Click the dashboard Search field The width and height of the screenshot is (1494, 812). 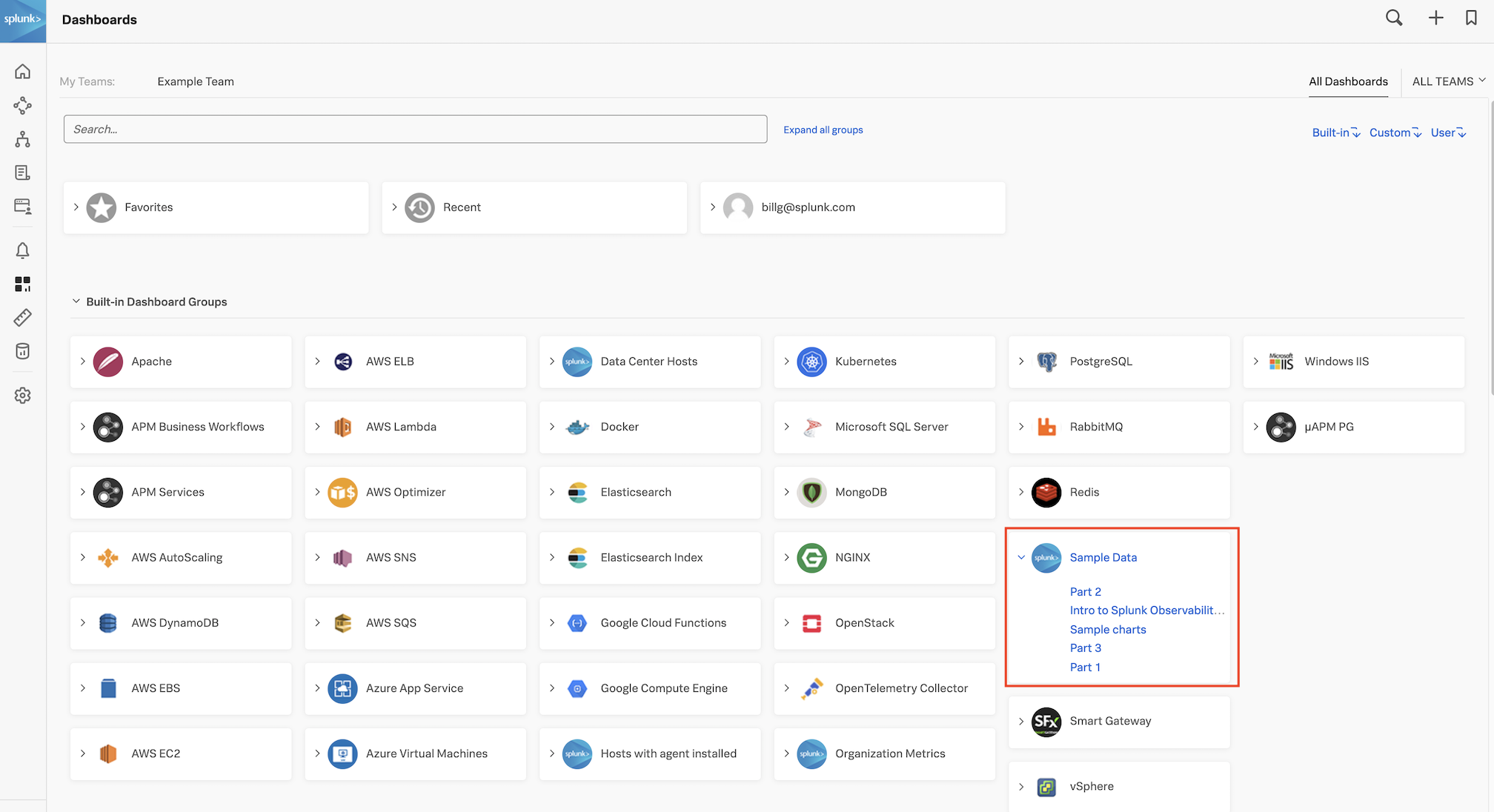(415, 129)
